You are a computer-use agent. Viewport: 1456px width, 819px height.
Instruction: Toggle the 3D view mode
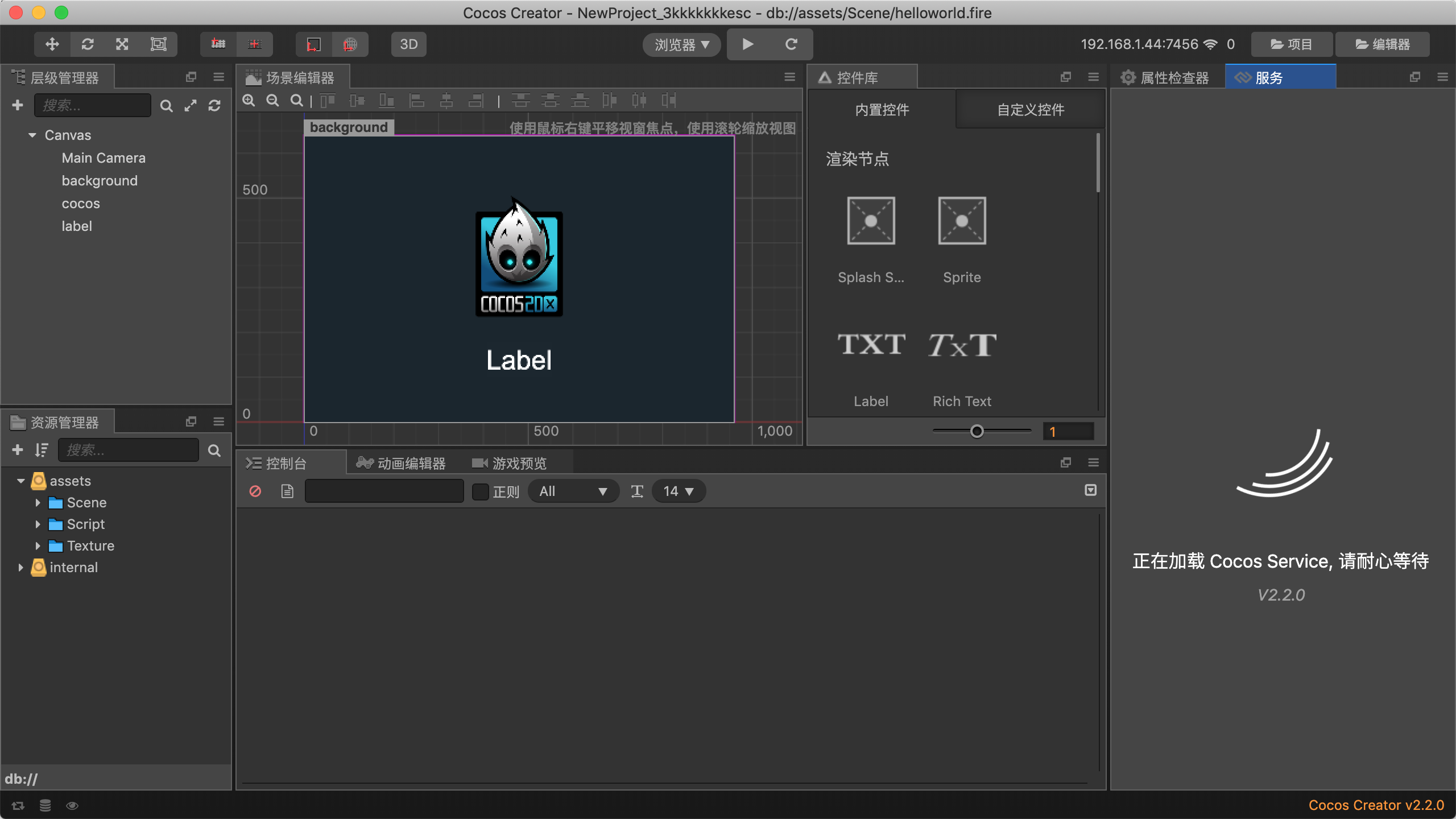(x=408, y=44)
